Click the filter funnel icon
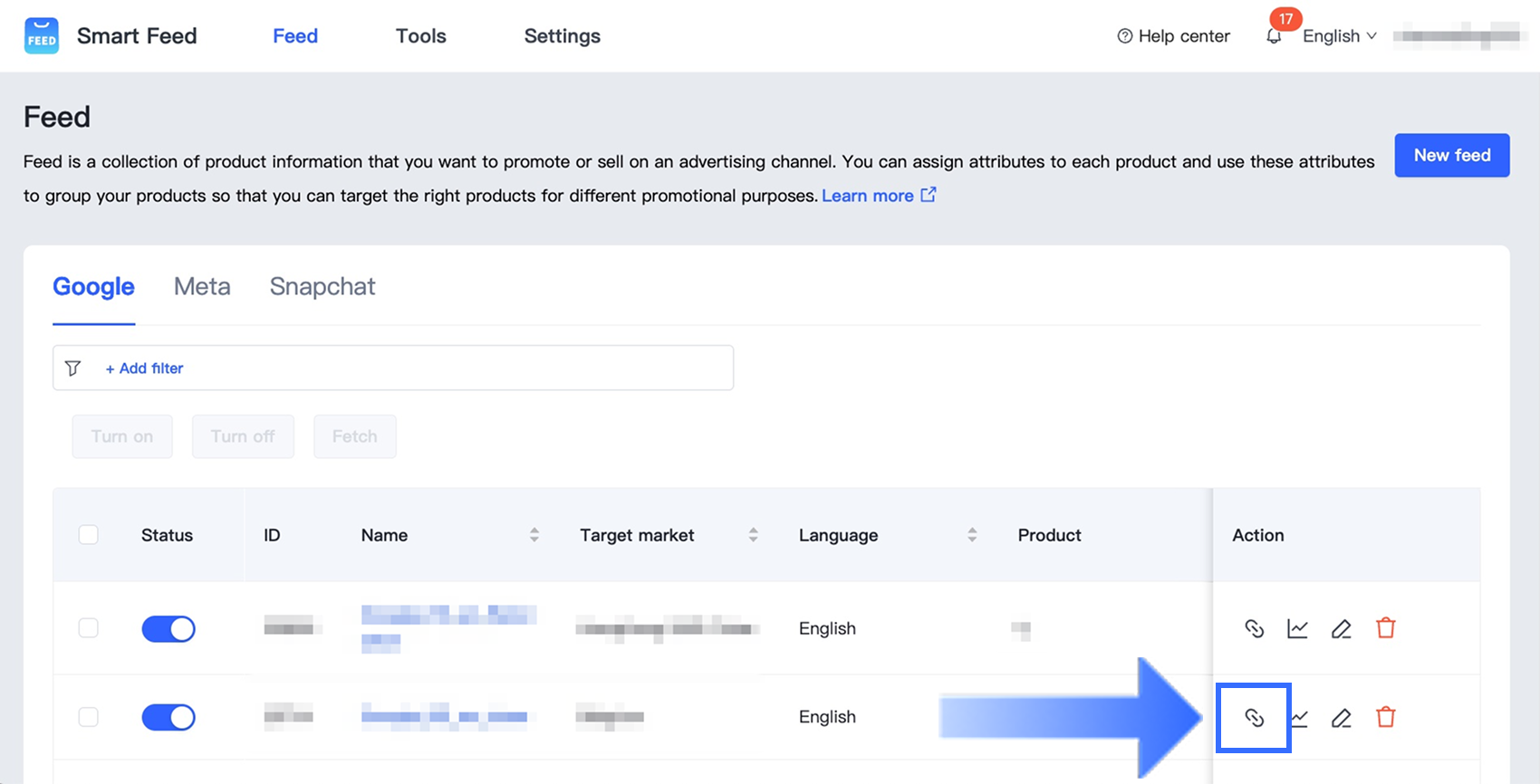This screenshot has height=784, width=1540. (73, 368)
